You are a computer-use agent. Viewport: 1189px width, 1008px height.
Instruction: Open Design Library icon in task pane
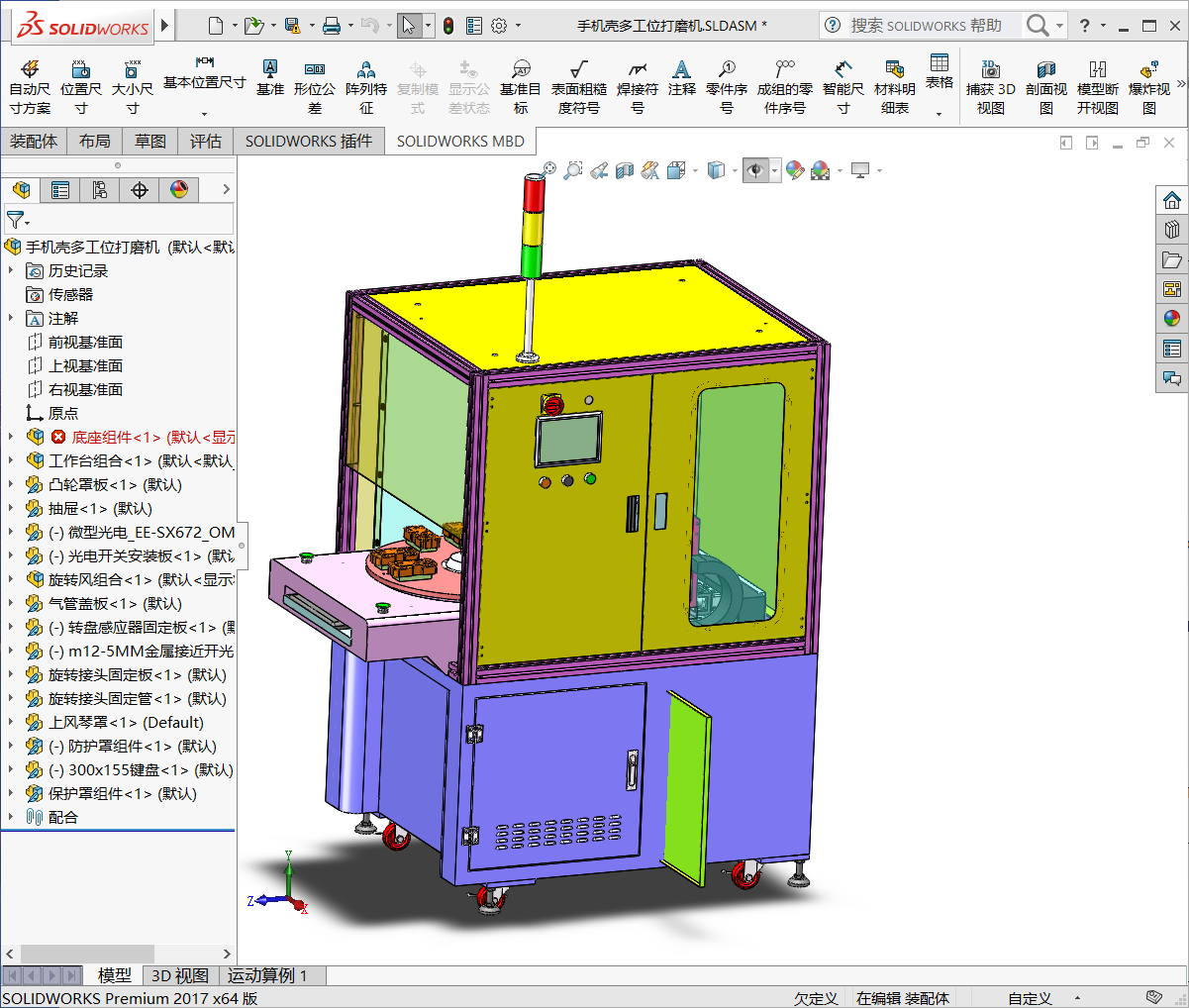click(x=1172, y=230)
